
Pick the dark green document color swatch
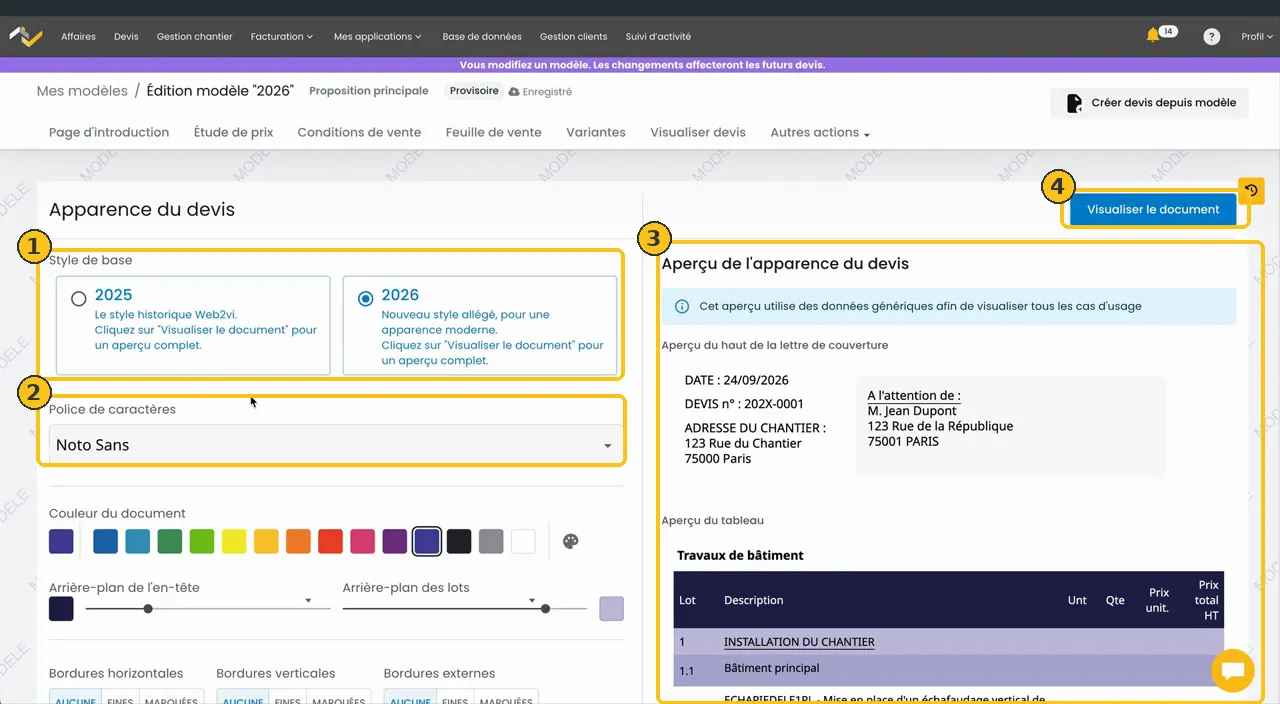pos(170,541)
